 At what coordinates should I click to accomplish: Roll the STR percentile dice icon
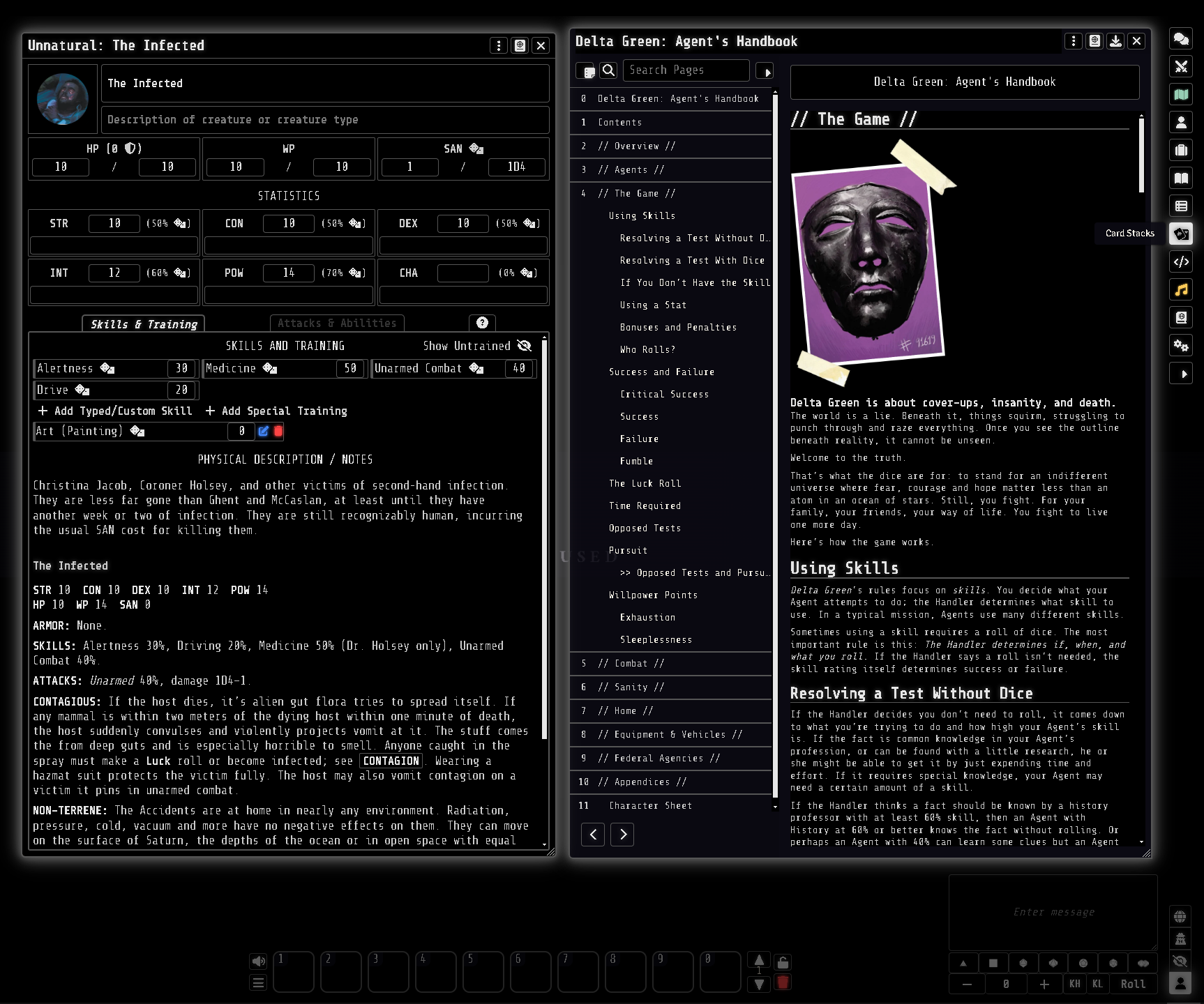[181, 223]
